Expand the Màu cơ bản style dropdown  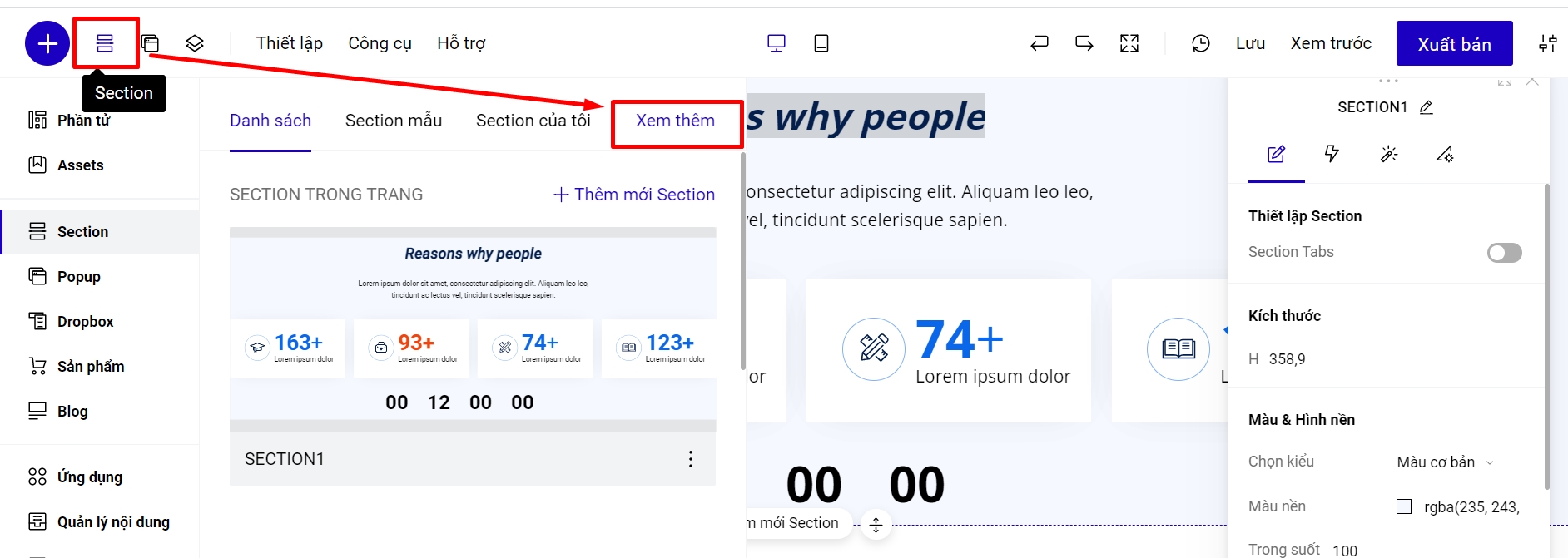coord(1445,462)
